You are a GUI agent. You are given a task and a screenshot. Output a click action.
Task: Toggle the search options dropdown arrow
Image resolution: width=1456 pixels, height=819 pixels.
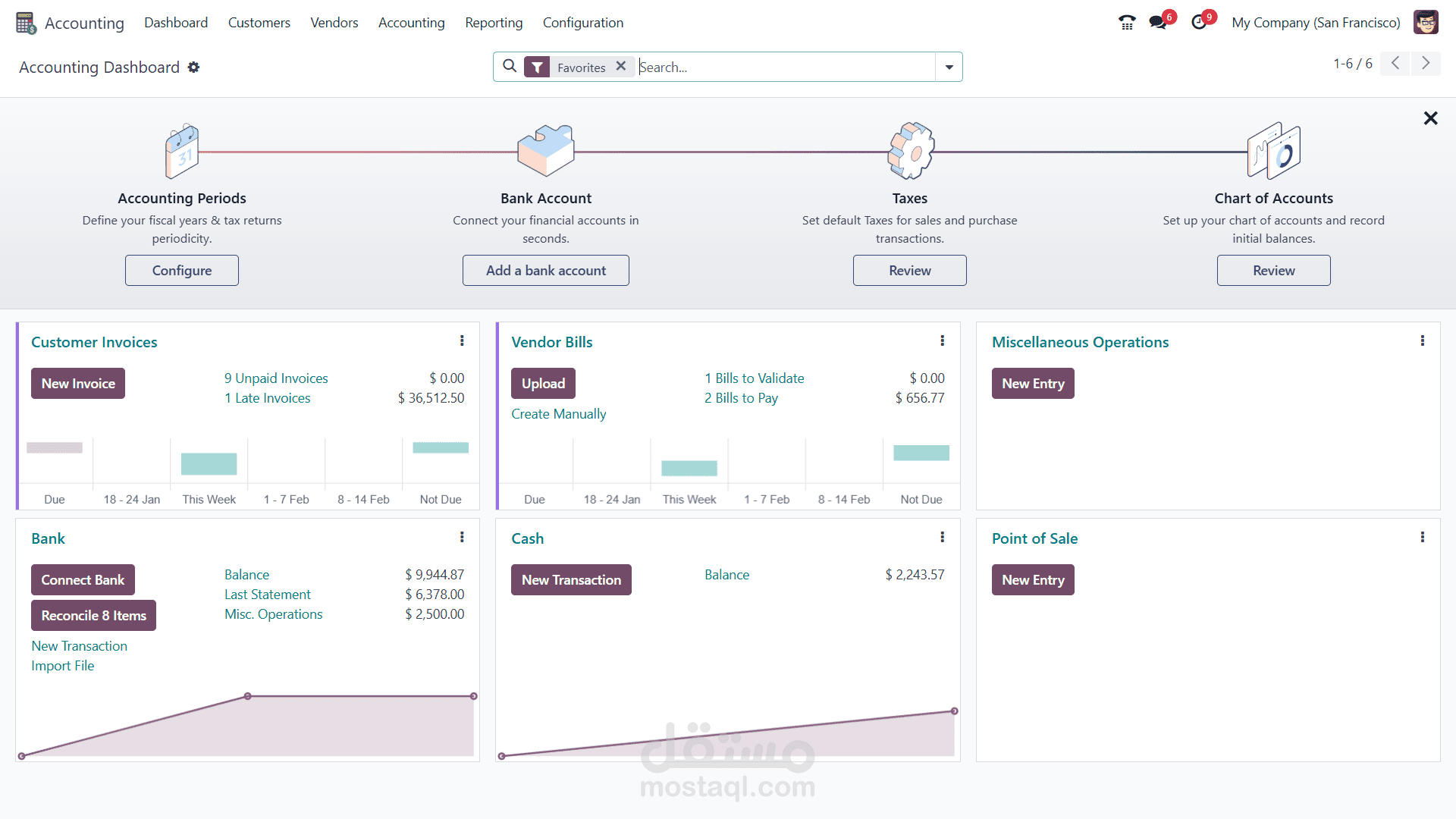pyautogui.click(x=949, y=67)
